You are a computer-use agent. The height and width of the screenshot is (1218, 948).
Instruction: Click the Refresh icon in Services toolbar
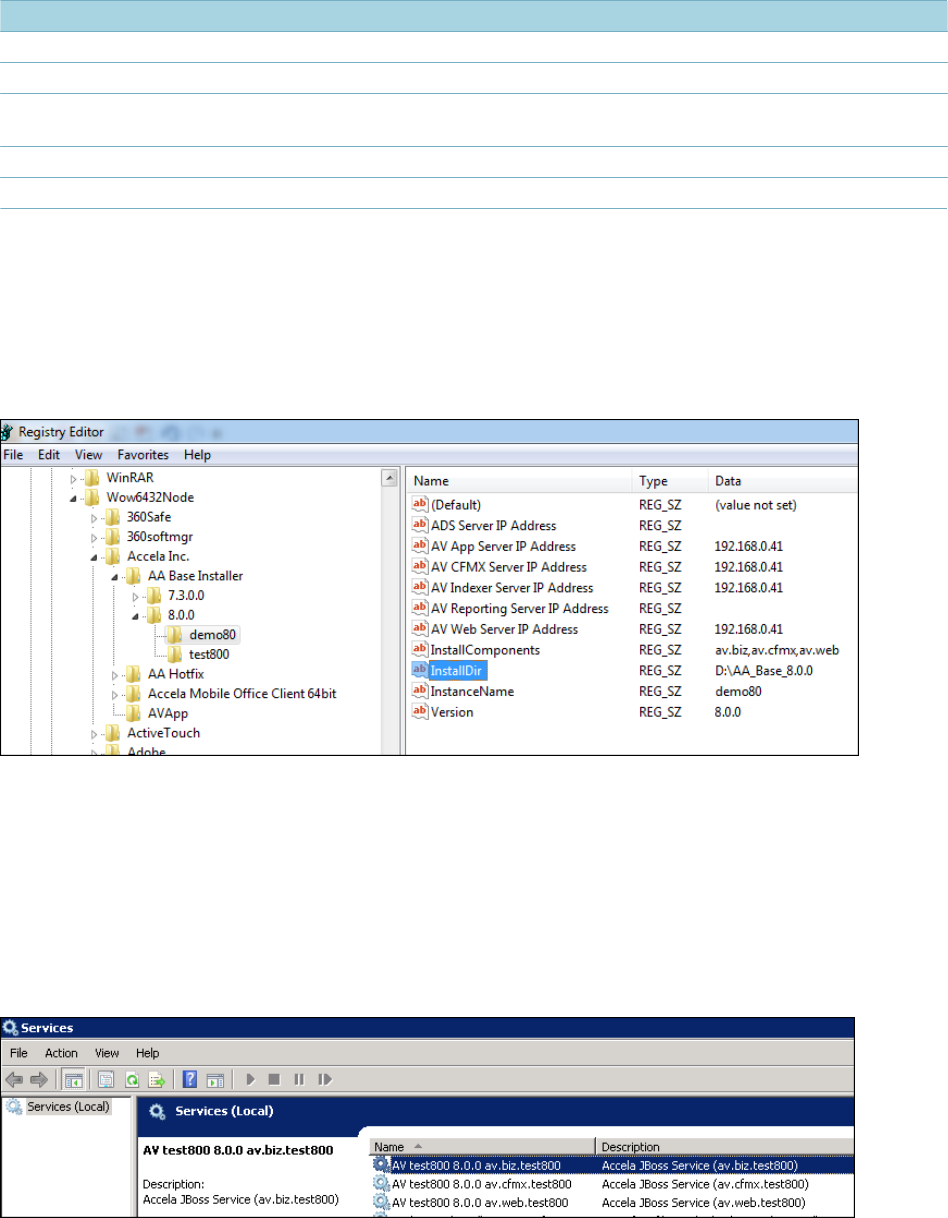click(132, 1080)
